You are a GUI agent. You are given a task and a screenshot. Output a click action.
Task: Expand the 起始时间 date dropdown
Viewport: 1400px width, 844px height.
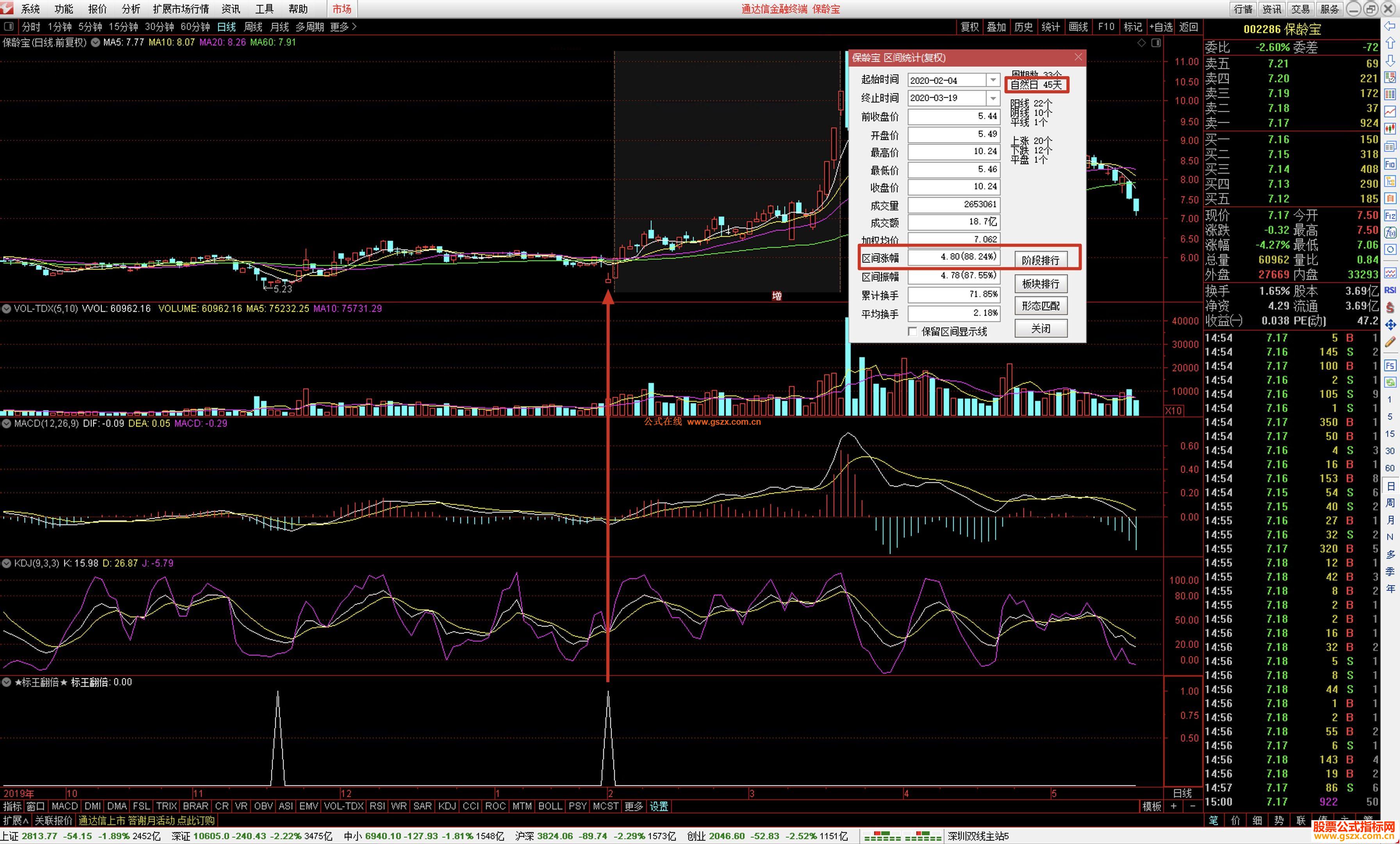pyautogui.click(x=993, y=80)
